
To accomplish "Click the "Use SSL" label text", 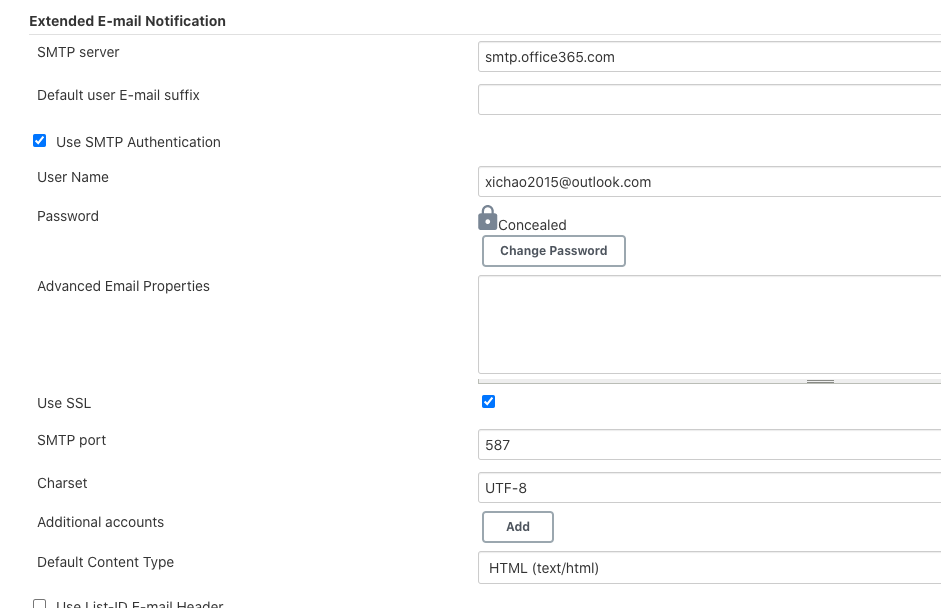I will click(x=64, y=403).
